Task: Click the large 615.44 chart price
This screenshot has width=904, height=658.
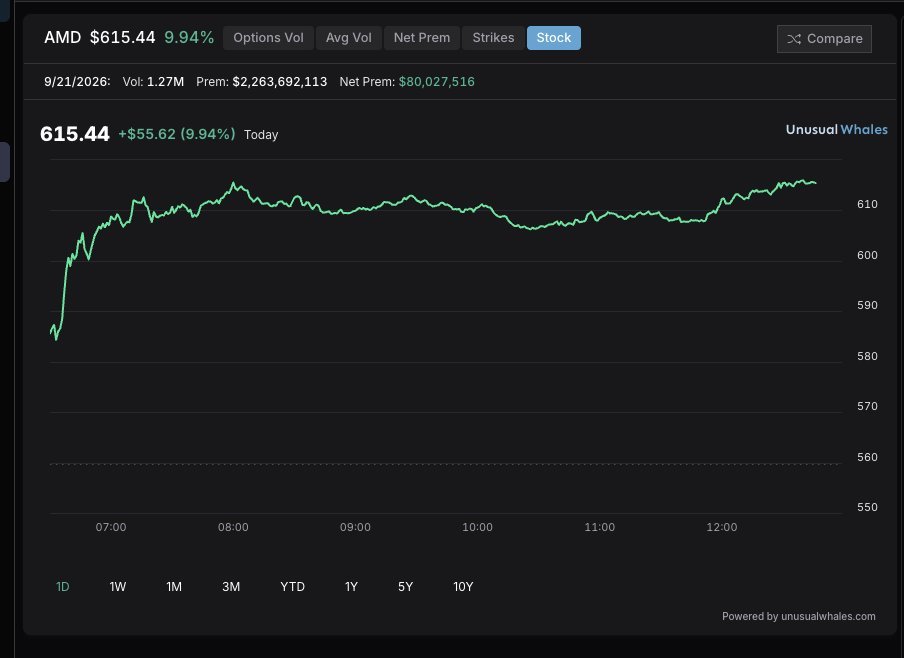Action: 74,134
